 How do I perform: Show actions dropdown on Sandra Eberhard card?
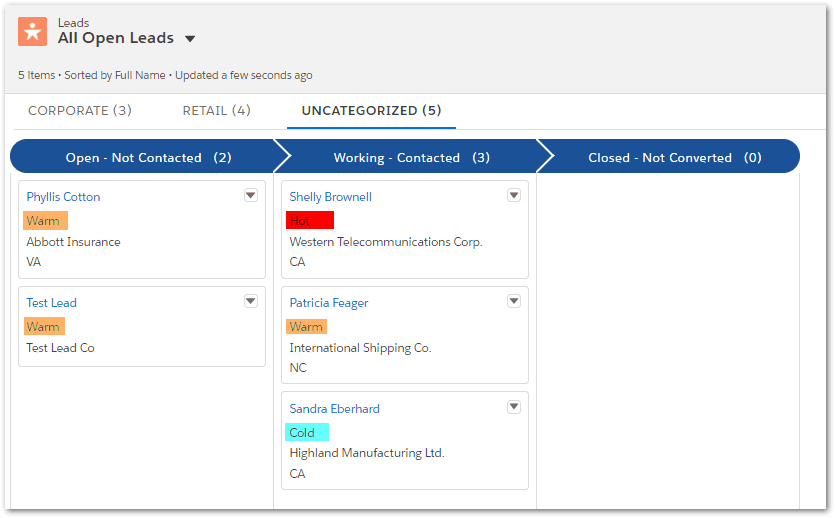click(x=514, y=408)
